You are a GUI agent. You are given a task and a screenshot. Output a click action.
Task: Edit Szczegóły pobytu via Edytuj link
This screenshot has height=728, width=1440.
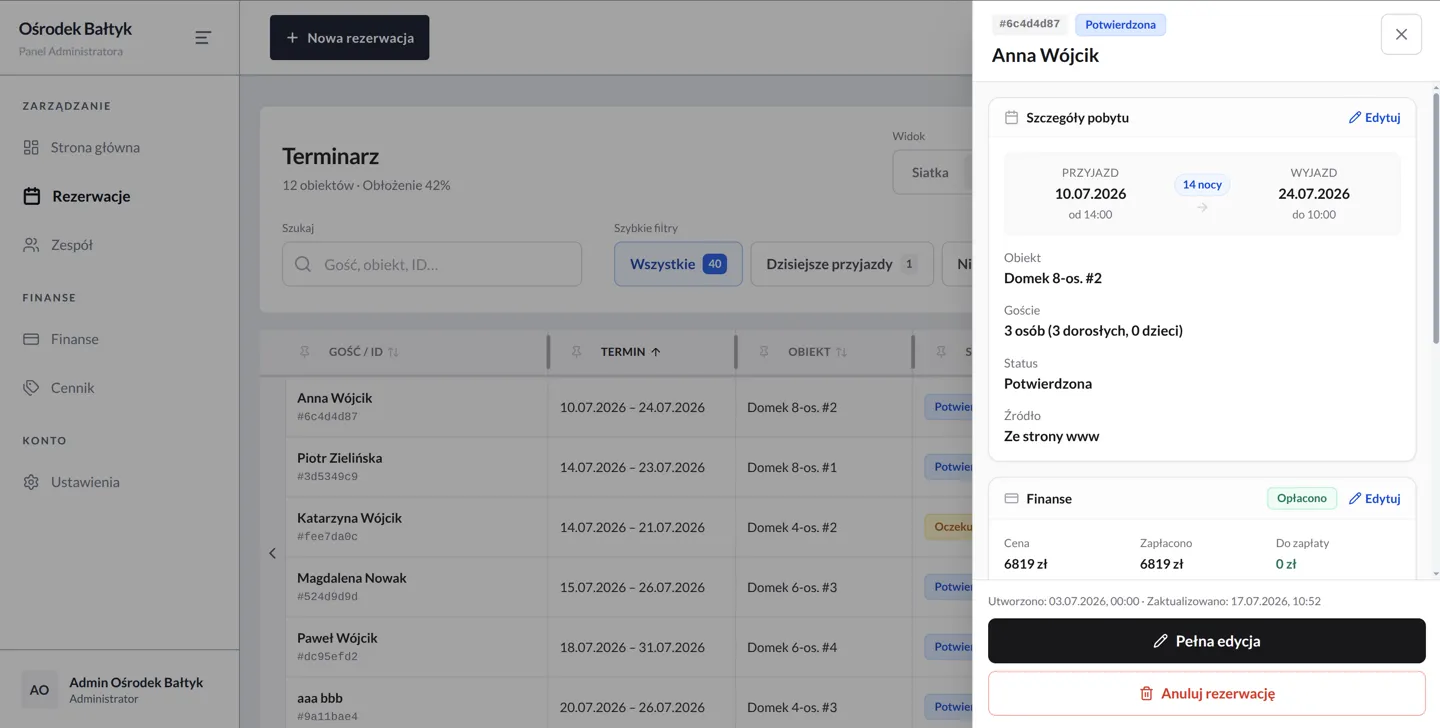tap(1374, 117)
